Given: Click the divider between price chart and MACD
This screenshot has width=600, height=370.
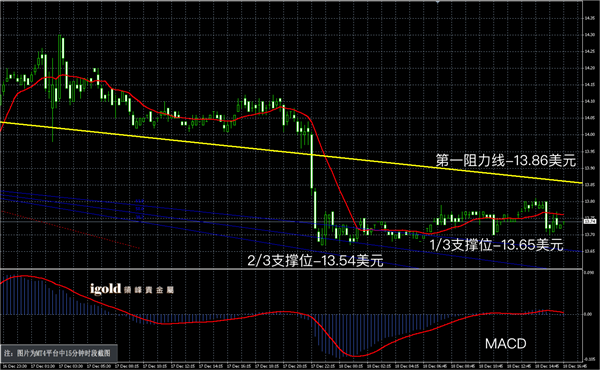Looking at the screenshot, I should [291, 269].
